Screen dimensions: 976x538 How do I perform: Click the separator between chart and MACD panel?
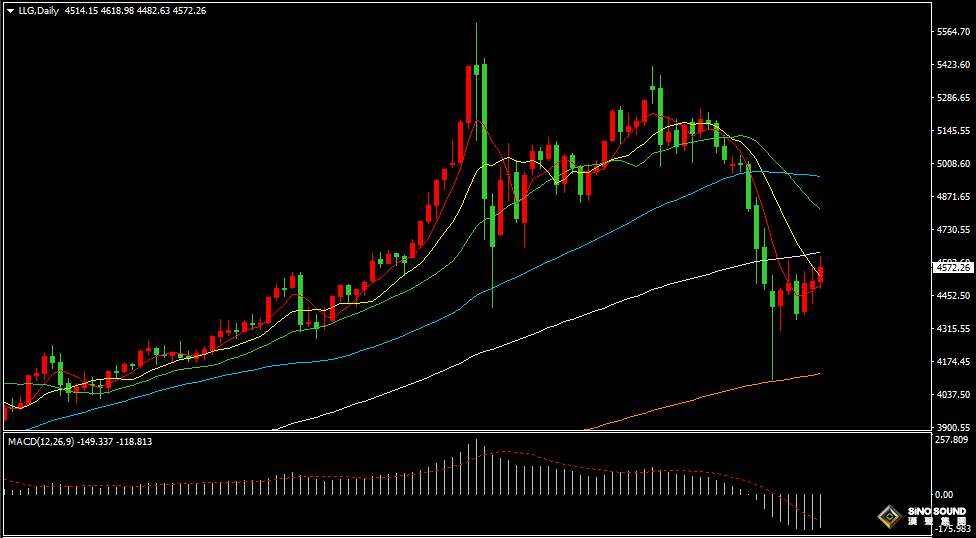pos(460,432)
